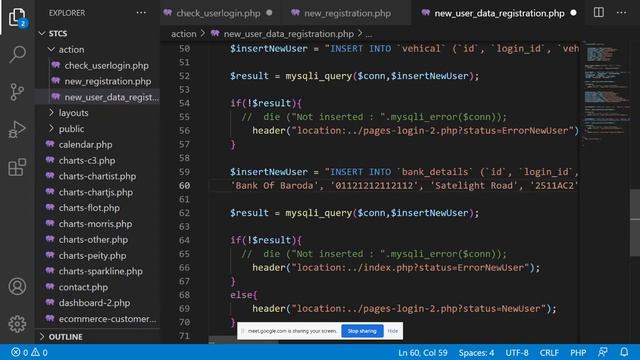This screenshot has width=640, height=360.
Task: Click action in the breadcrumb path
Action: 184,34
